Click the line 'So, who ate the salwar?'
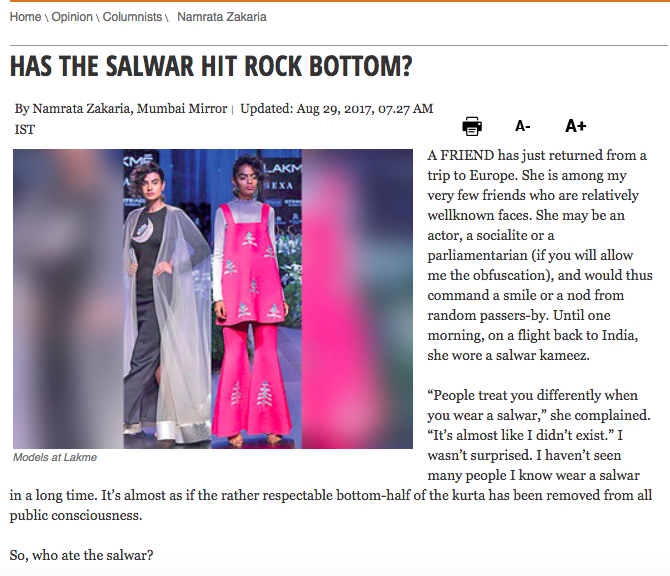This screenshot has width=670, height=576. pos(81,555)
